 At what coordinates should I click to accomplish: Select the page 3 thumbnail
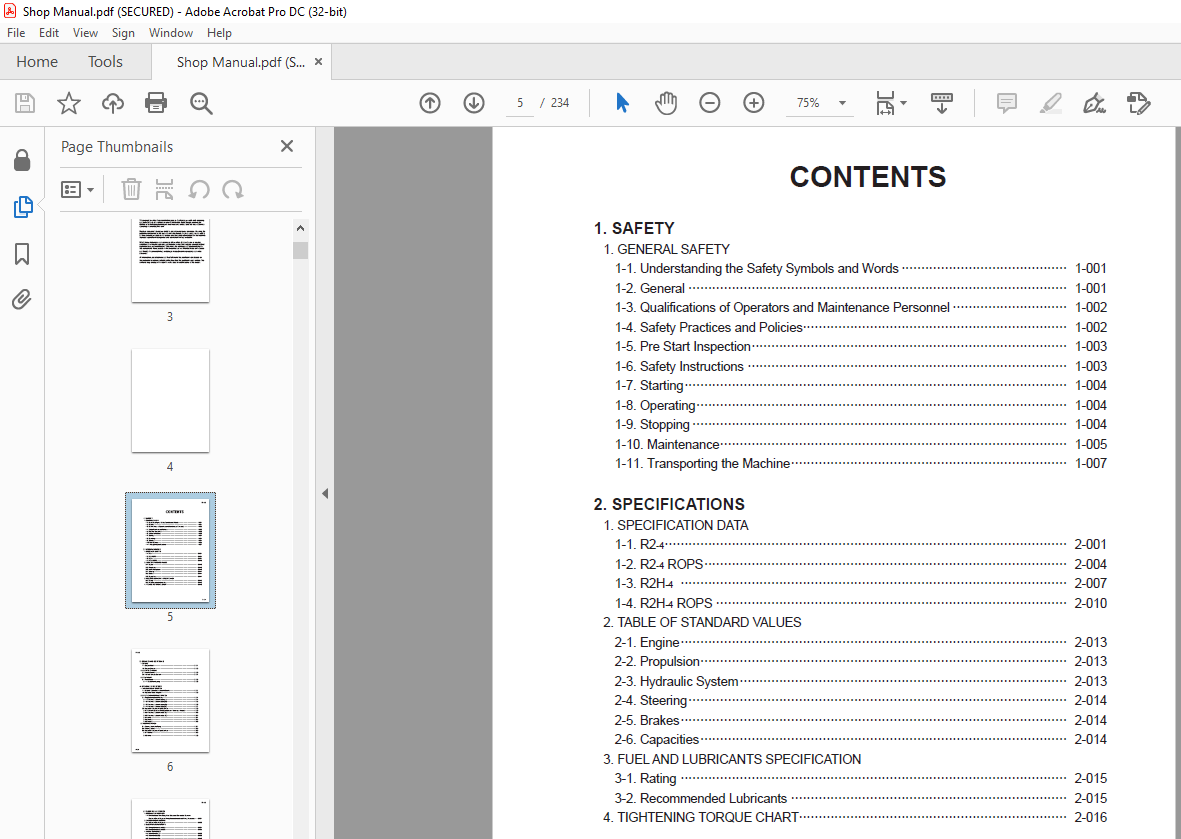(x=170, y=261)
